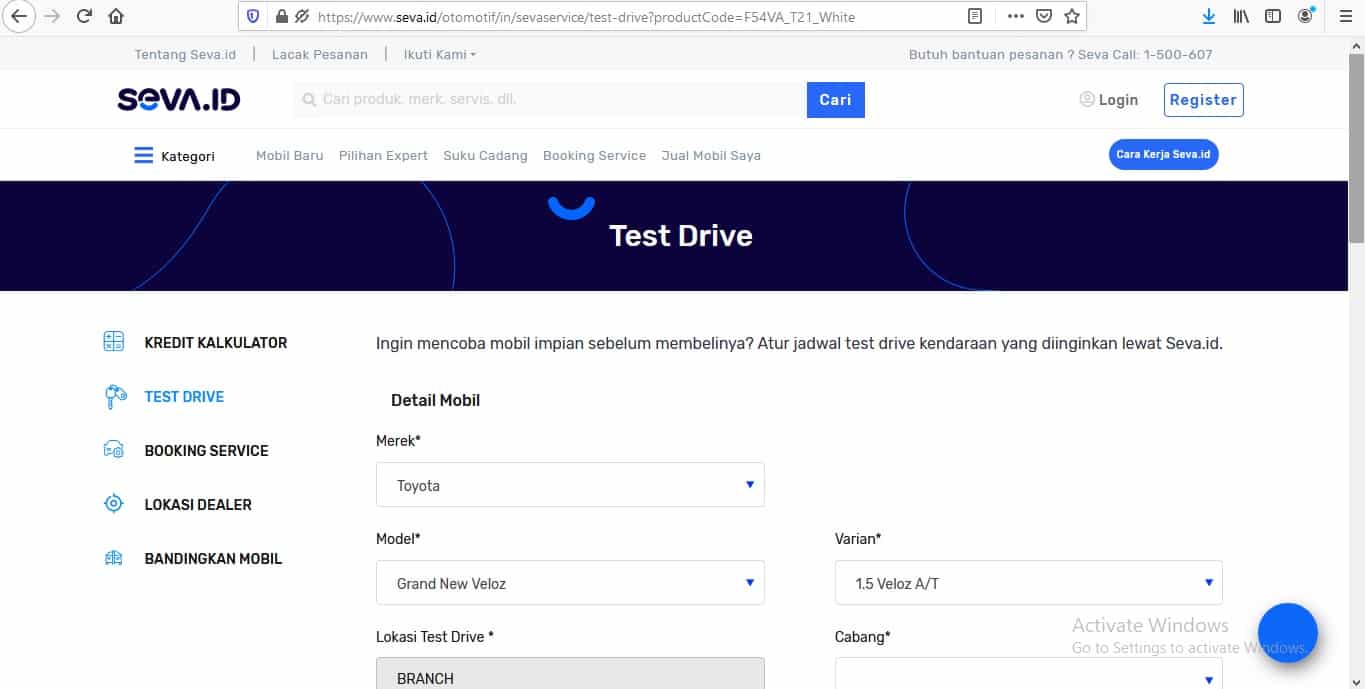
Task: Open the downloads arrow icon
Action: point(1209,16)
